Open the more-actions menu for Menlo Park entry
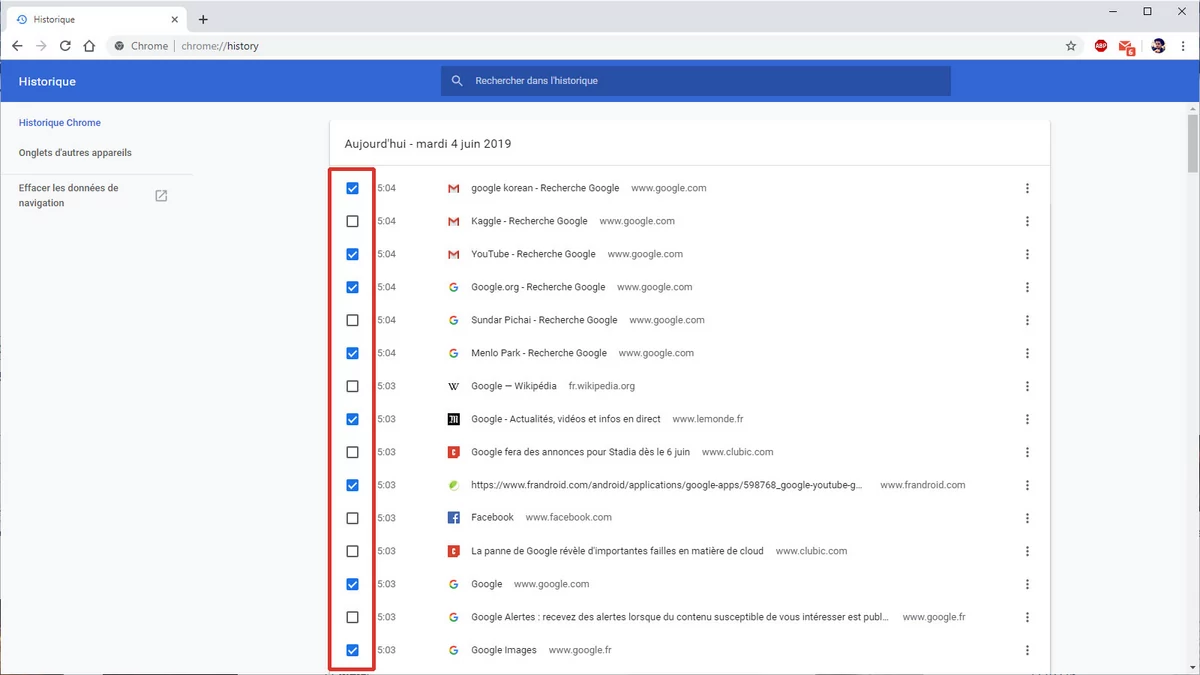This screenshot has height=675, width=1200. (1027, 353)
